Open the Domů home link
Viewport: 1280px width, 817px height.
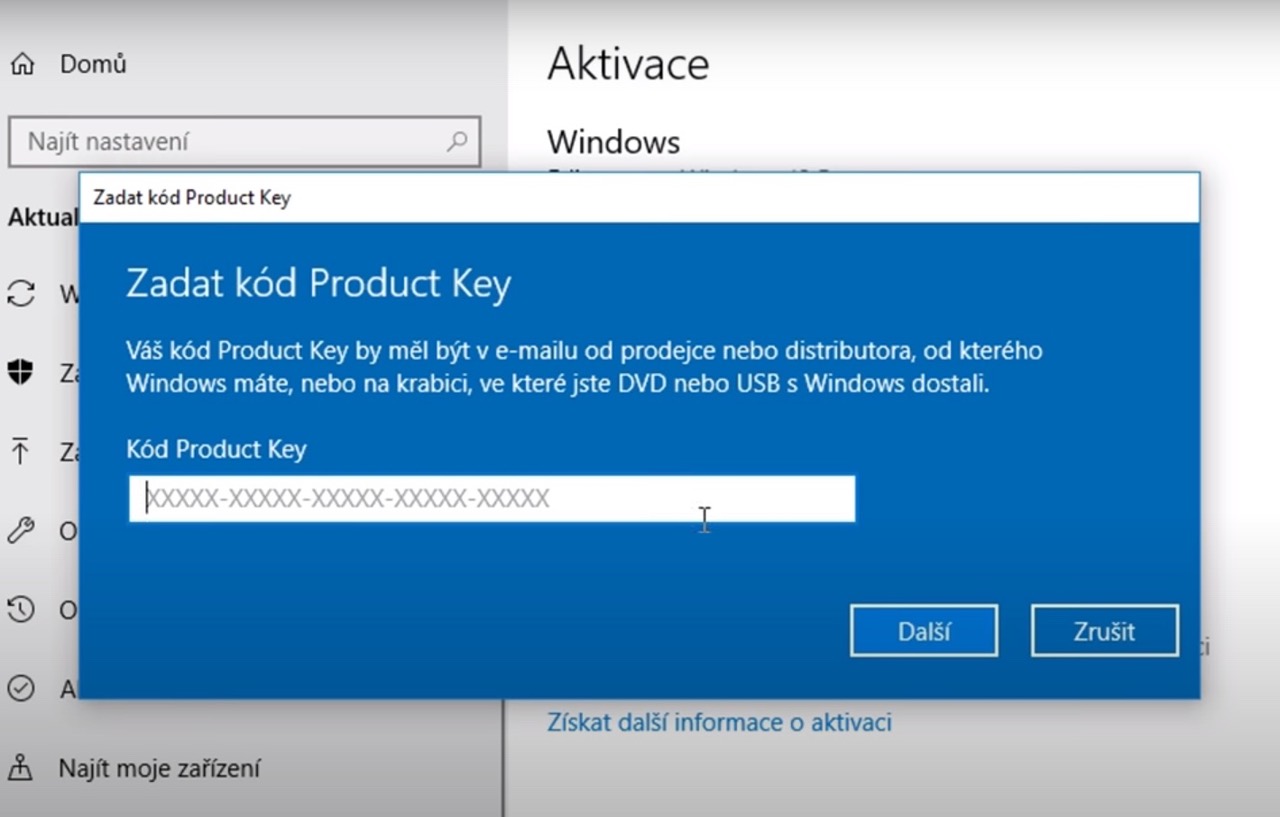[93, 64]
